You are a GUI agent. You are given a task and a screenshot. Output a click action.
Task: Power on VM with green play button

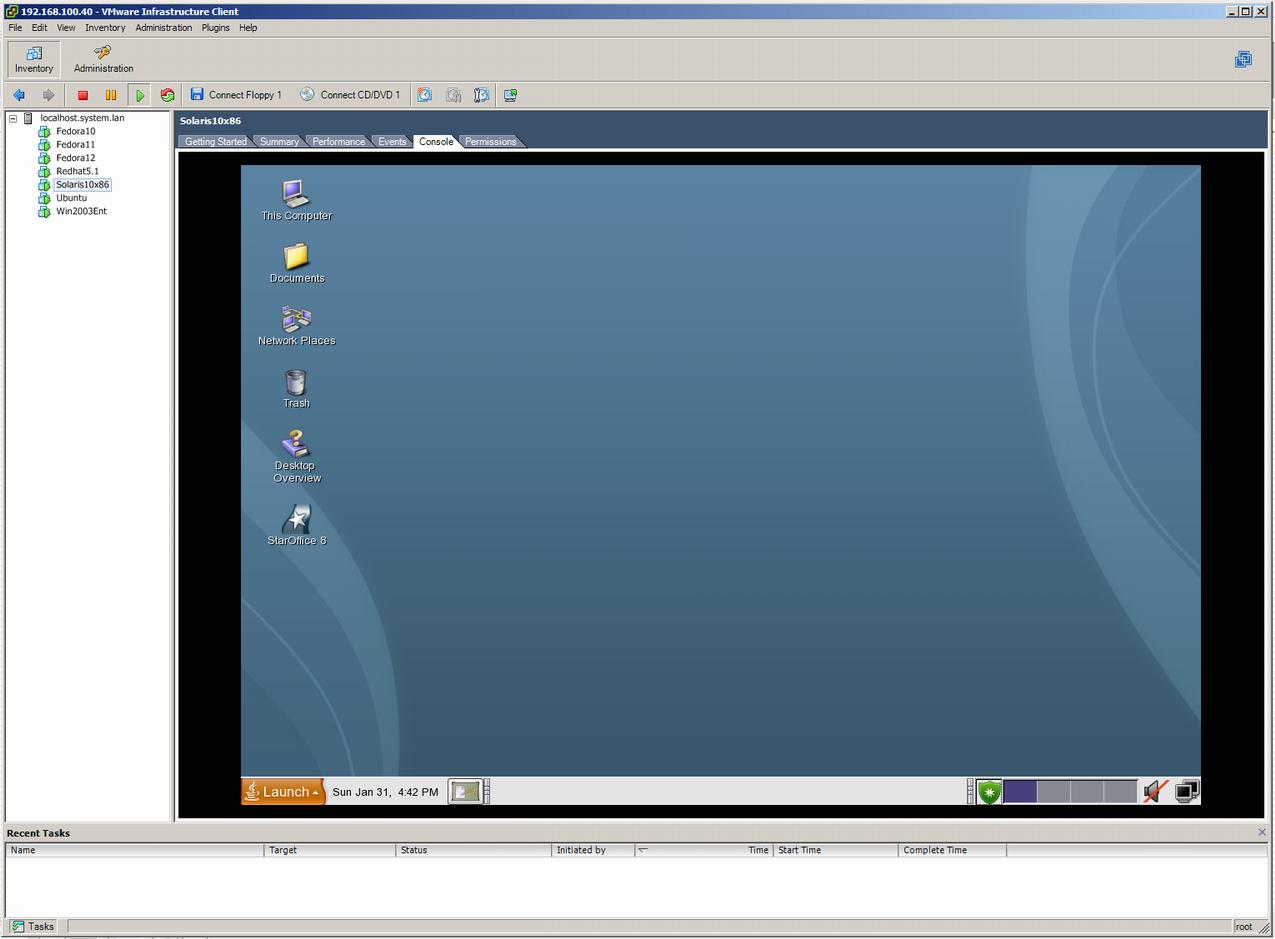tap(140, 95)
